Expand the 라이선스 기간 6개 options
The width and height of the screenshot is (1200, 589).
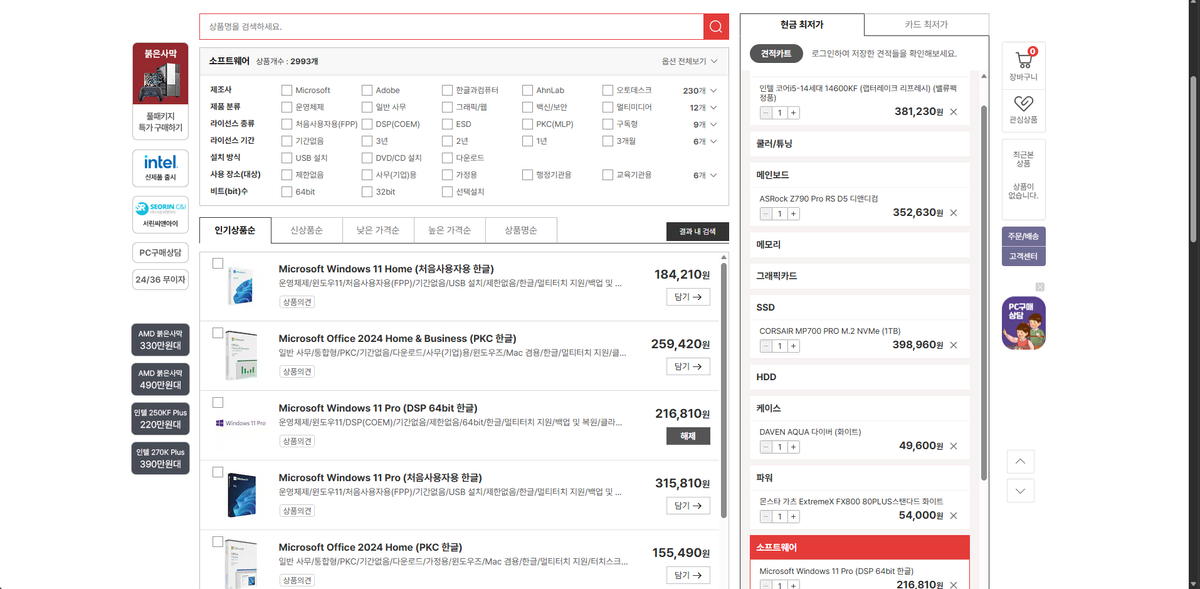[705, 141]
